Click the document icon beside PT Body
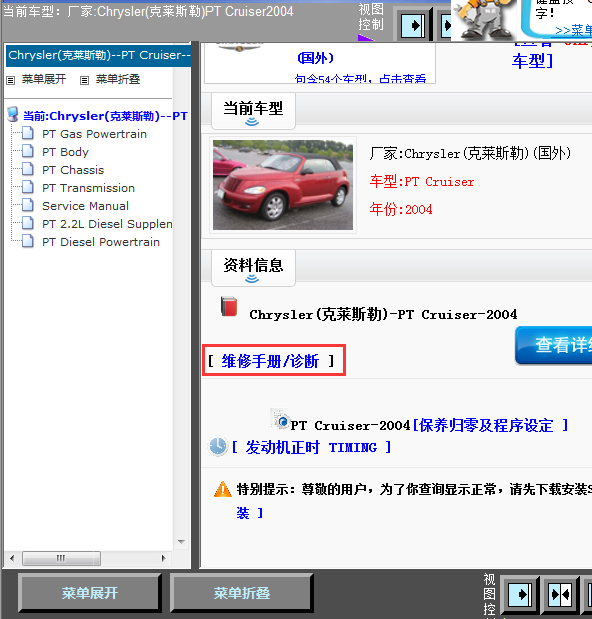 tap(28, 151)
